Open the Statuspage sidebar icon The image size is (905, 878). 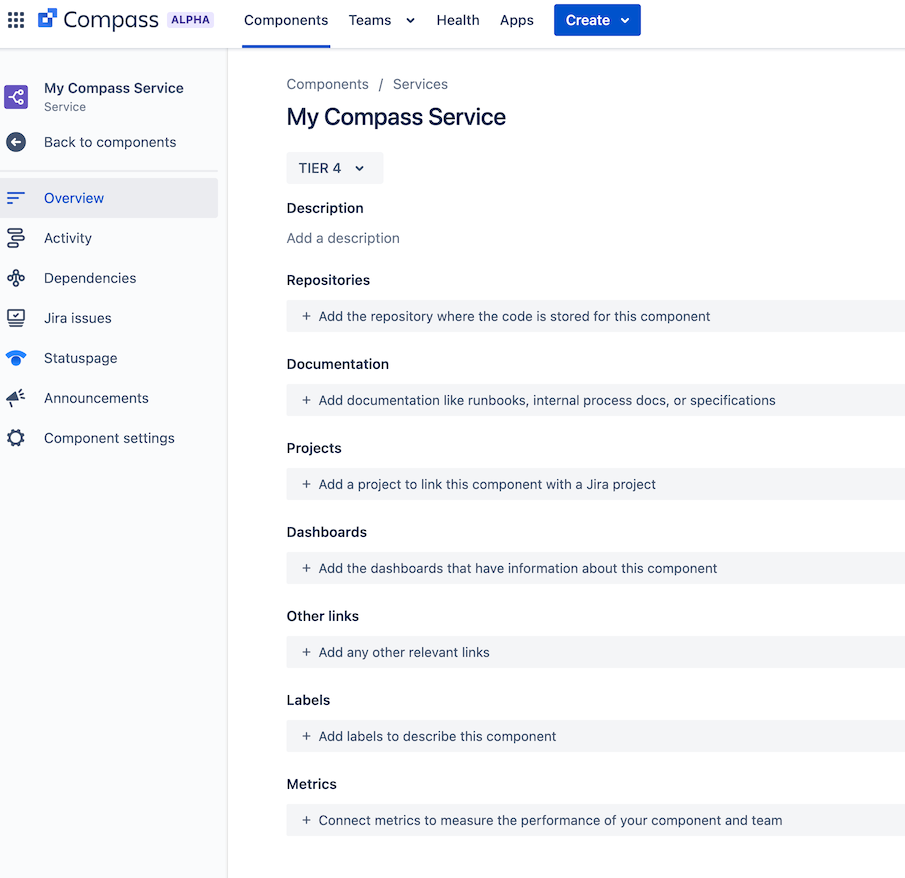[x=16, y=358]
